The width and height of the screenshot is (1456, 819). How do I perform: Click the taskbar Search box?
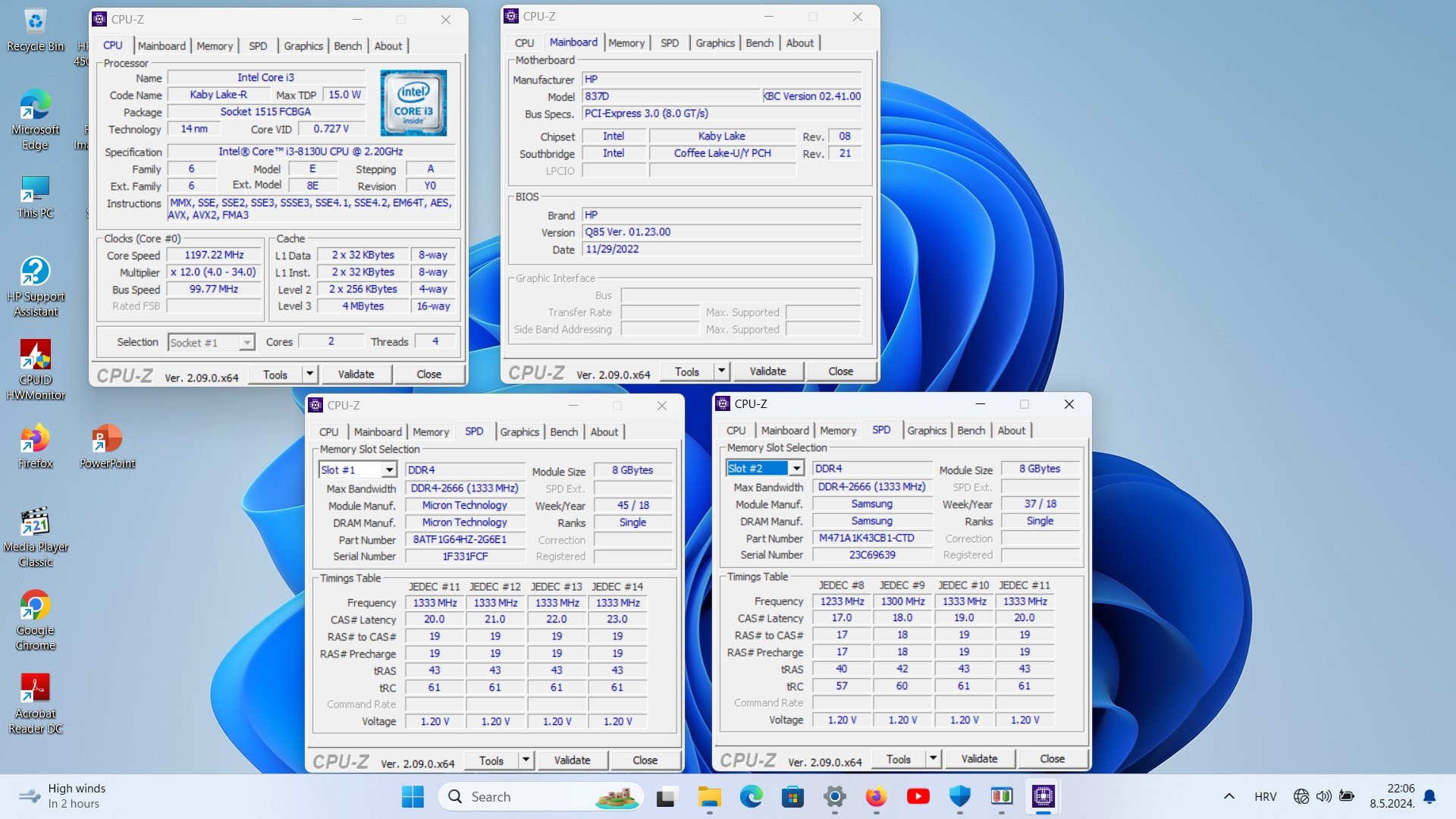(x=540, y=796)
